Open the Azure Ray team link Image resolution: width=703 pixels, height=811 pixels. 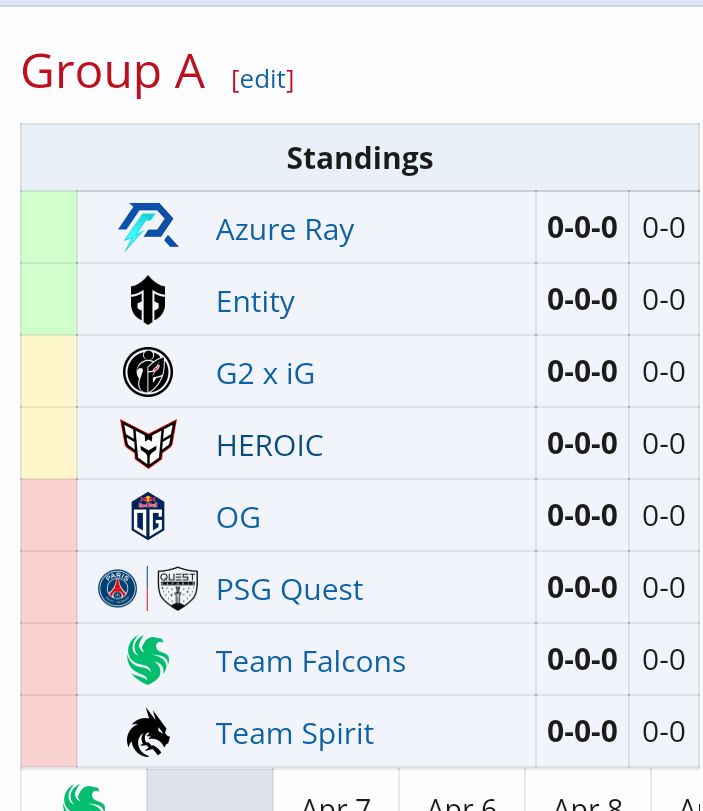285,229
